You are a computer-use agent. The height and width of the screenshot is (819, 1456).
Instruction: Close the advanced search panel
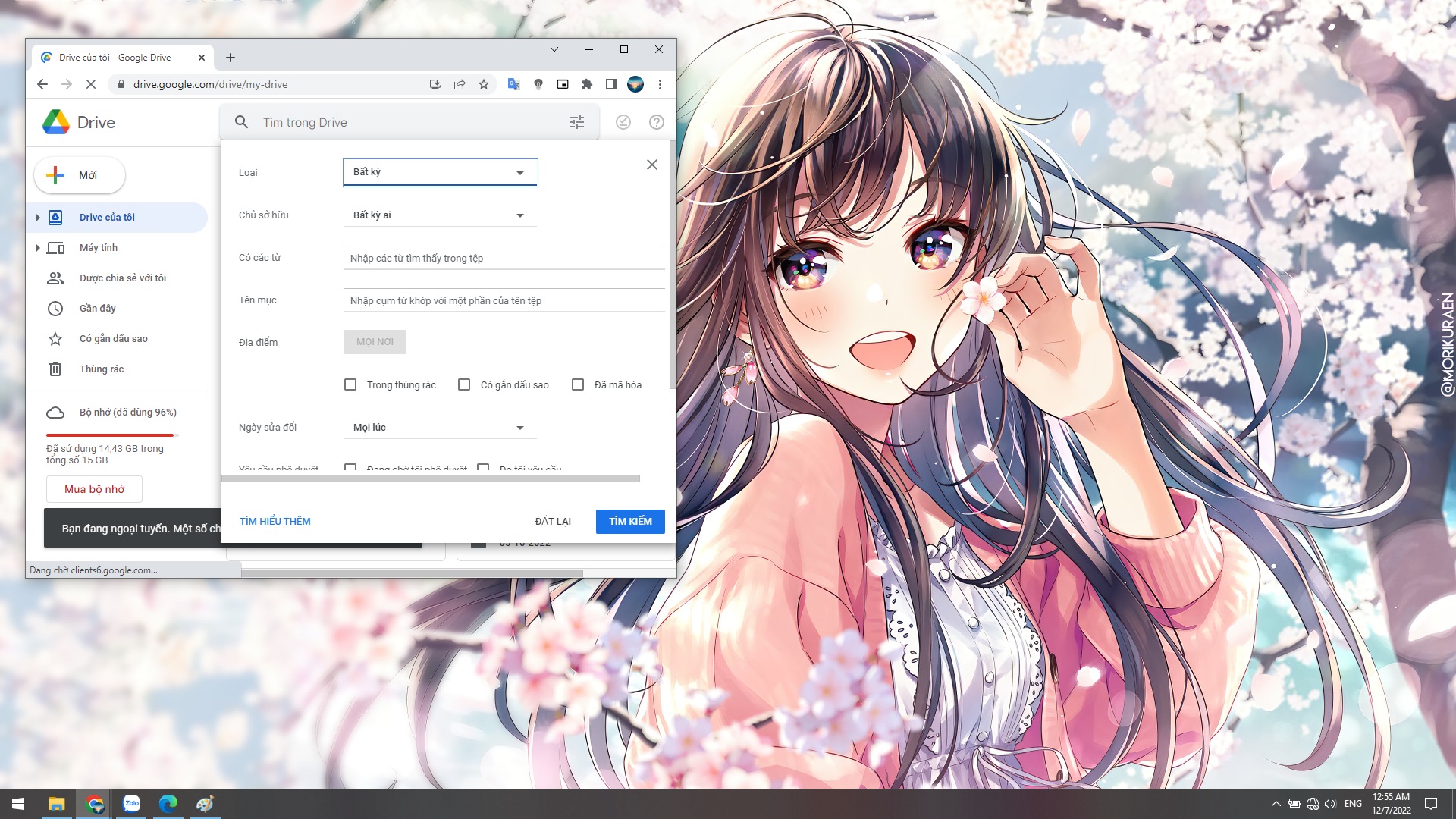(x=652, y=165)
